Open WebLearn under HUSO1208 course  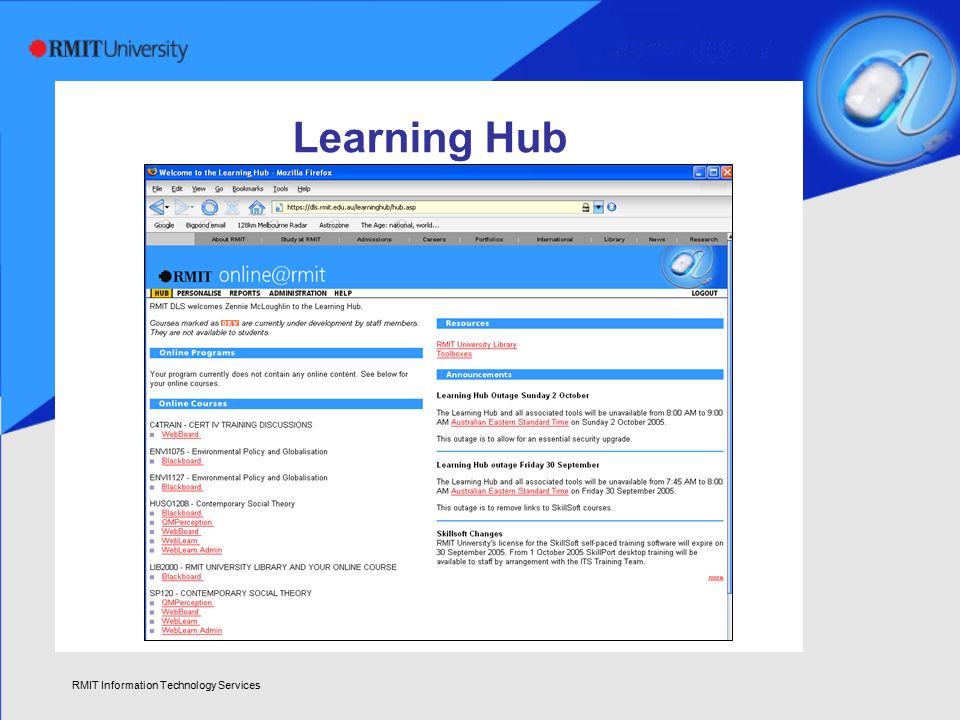click(180, 541)
